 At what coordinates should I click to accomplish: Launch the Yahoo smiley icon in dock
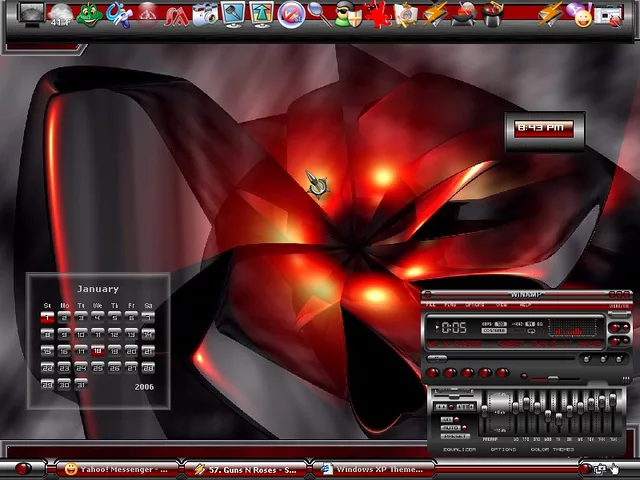click(579, 14)
